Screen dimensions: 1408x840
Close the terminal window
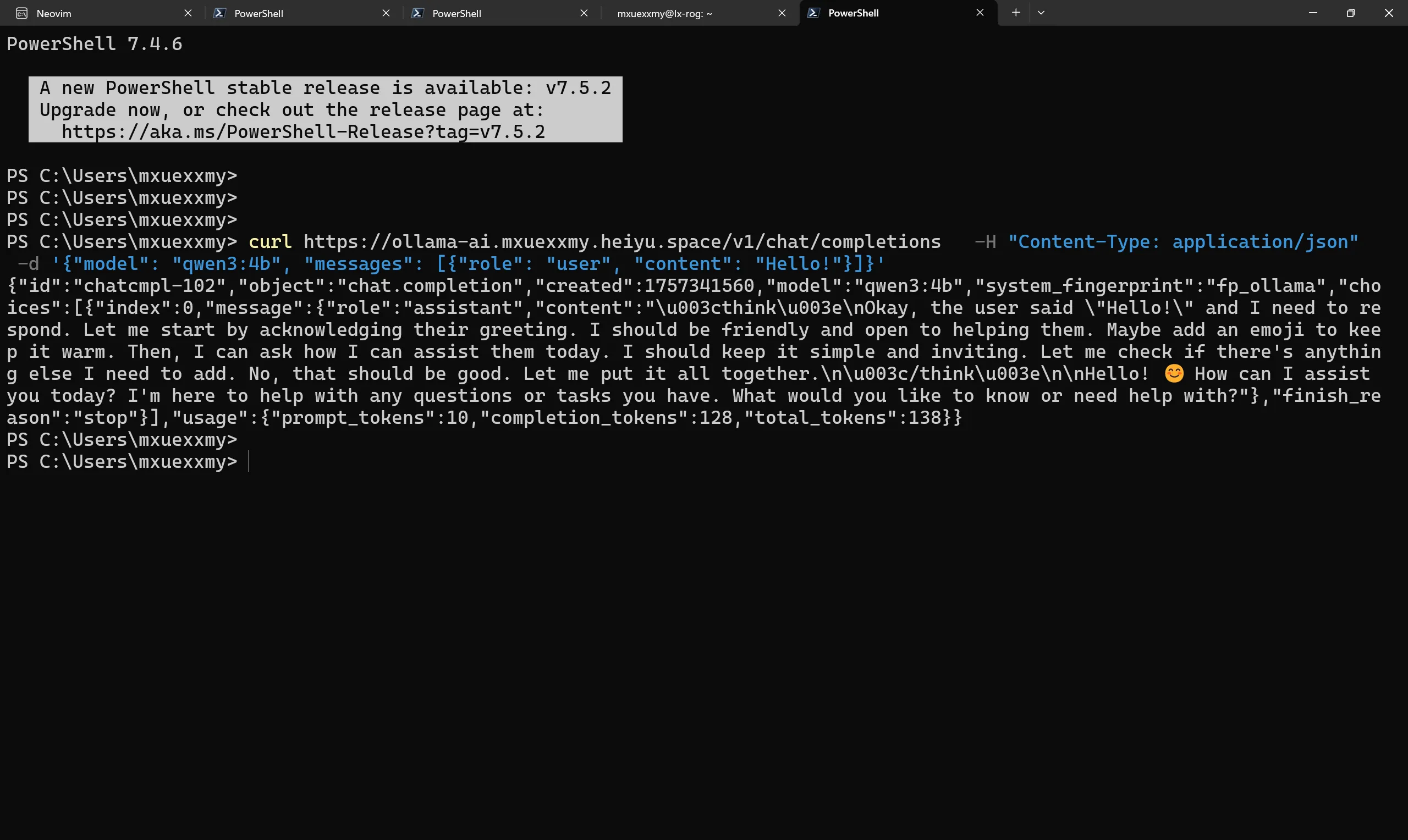click(x=1389, y=13)
